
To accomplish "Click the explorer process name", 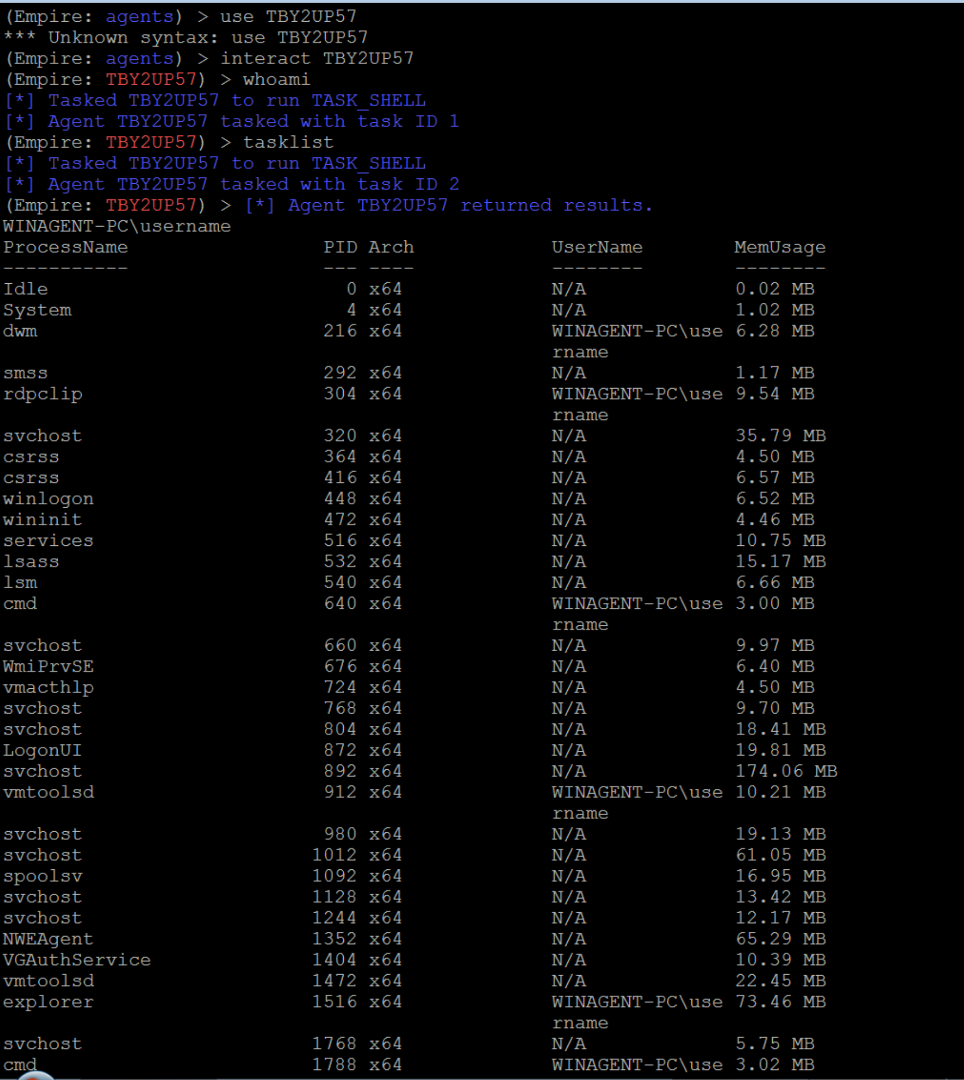I will point(48,1001).
